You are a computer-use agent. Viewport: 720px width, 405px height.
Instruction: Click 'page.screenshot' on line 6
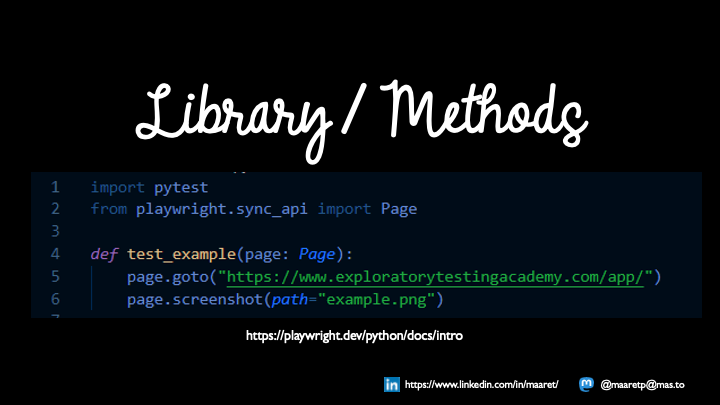coord(195,299)
